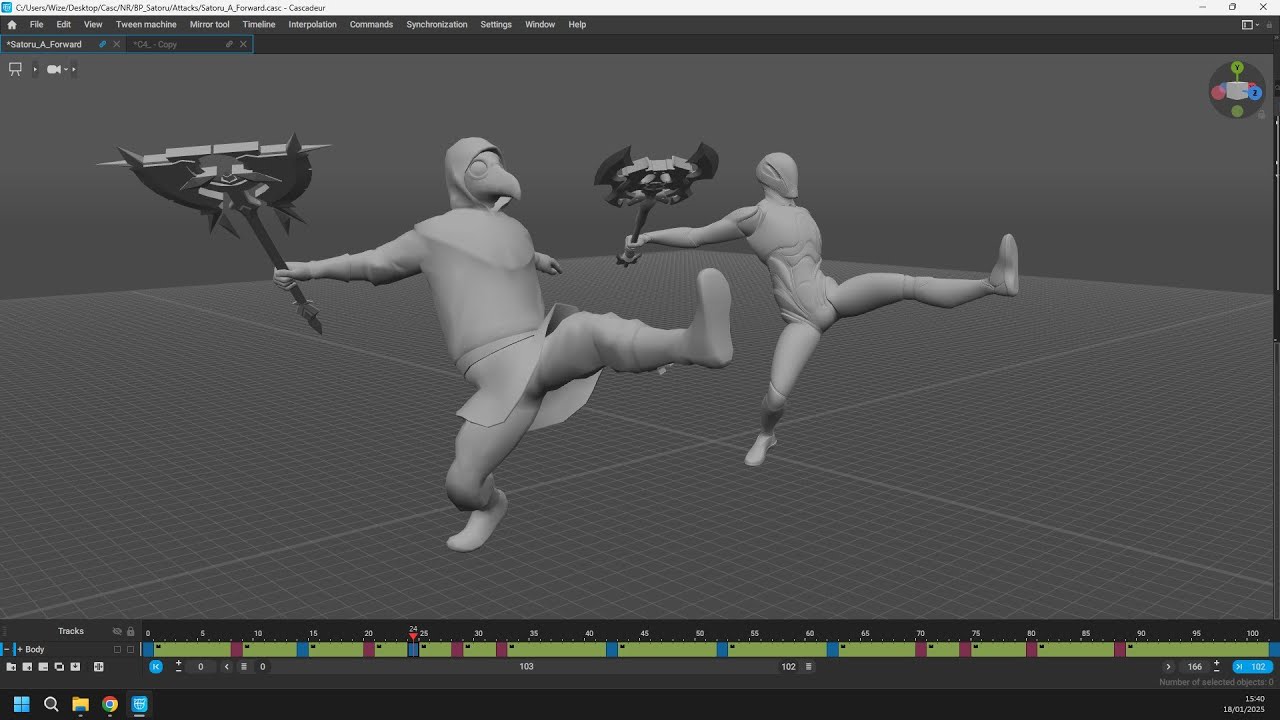Click the camera icon in the viewport toolbar

click(x=53, y=69)
